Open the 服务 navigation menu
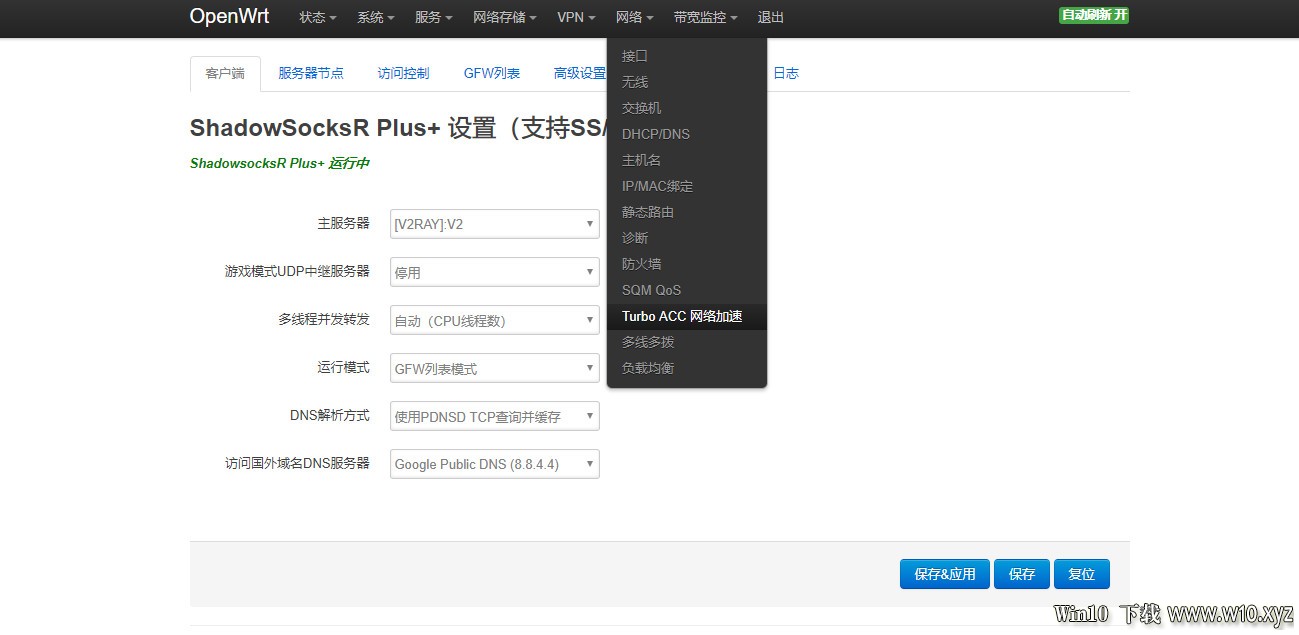1299x635 pixels. [433, 18]
